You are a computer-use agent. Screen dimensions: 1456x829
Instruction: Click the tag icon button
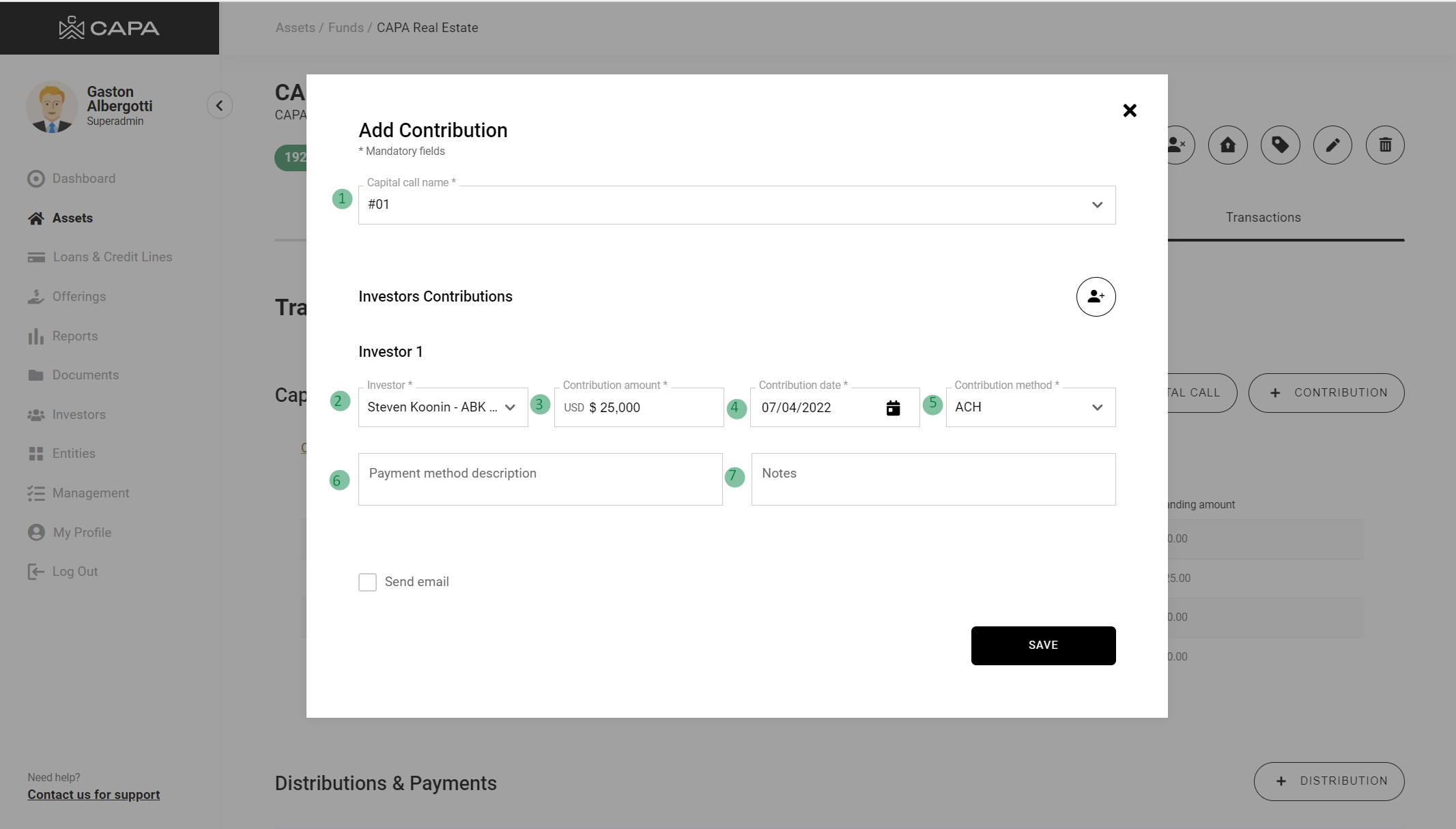click(1280, 145)
